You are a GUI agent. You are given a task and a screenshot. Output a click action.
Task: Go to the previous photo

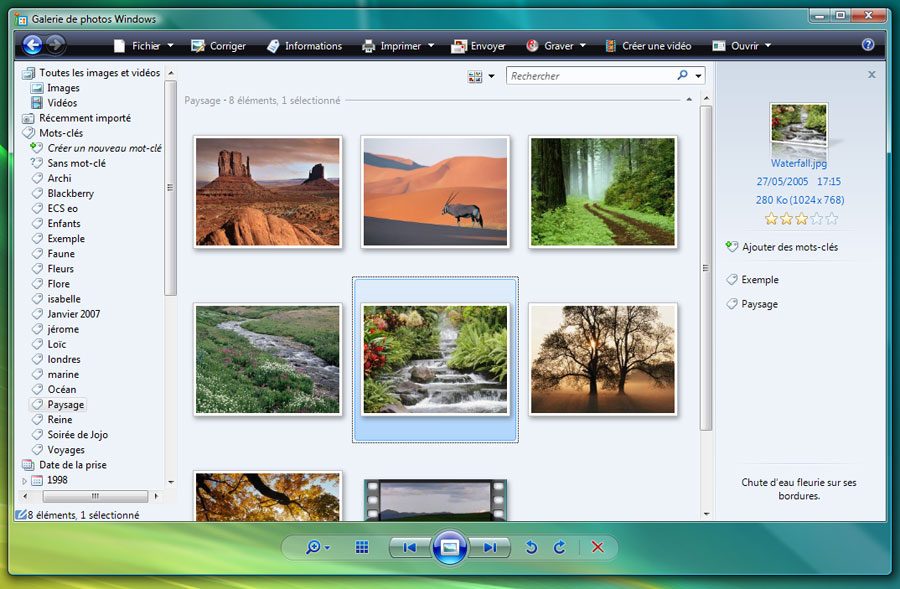click(410, 547)
